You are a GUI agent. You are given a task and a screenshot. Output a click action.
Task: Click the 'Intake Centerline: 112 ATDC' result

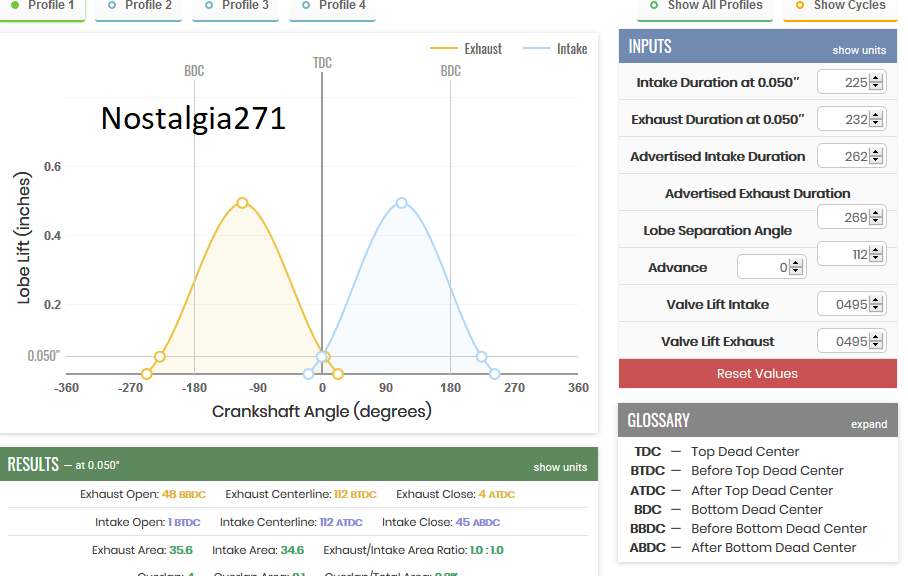click(291, 522)
